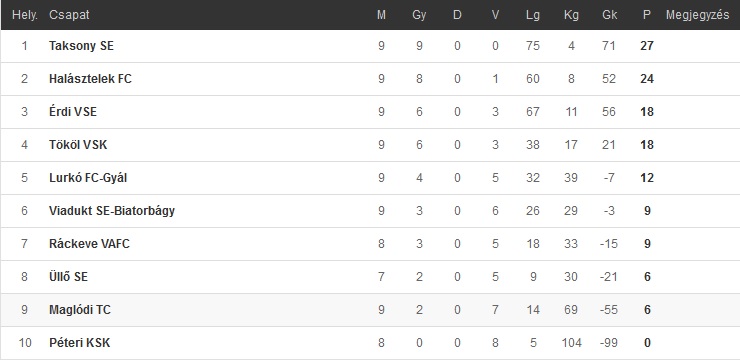The image size is (740, 360).
Task: Select the M matches column header
Action: (381, 15)
